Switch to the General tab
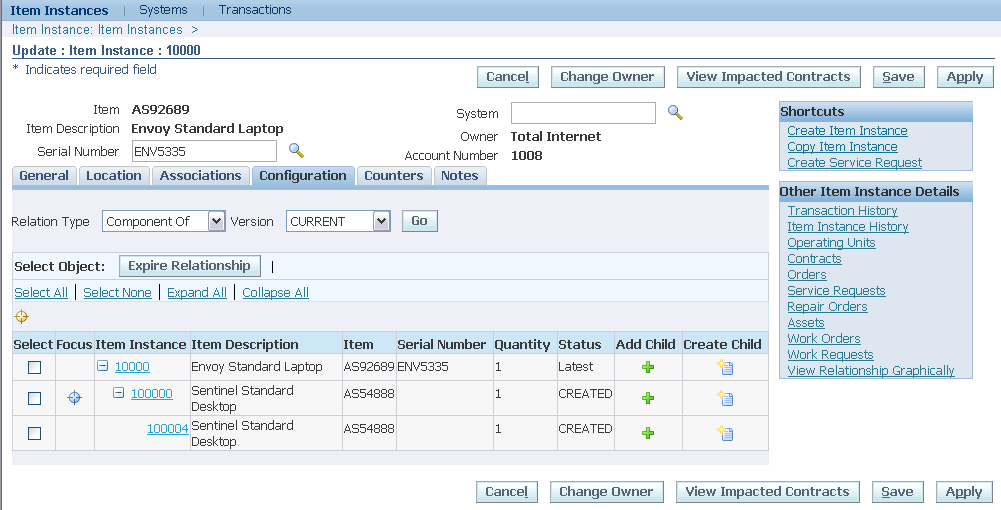Image resolution: width=1001 pixels, height=510 pixels. 44,176
